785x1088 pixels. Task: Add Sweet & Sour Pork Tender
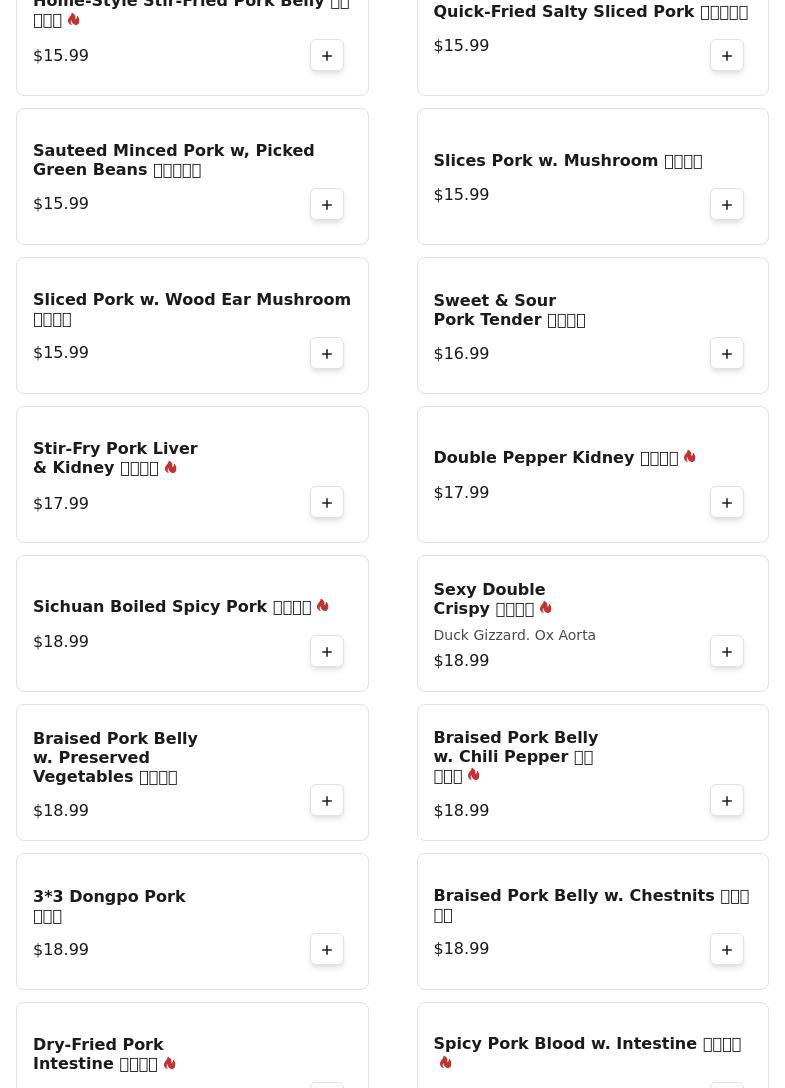point(727,354)
